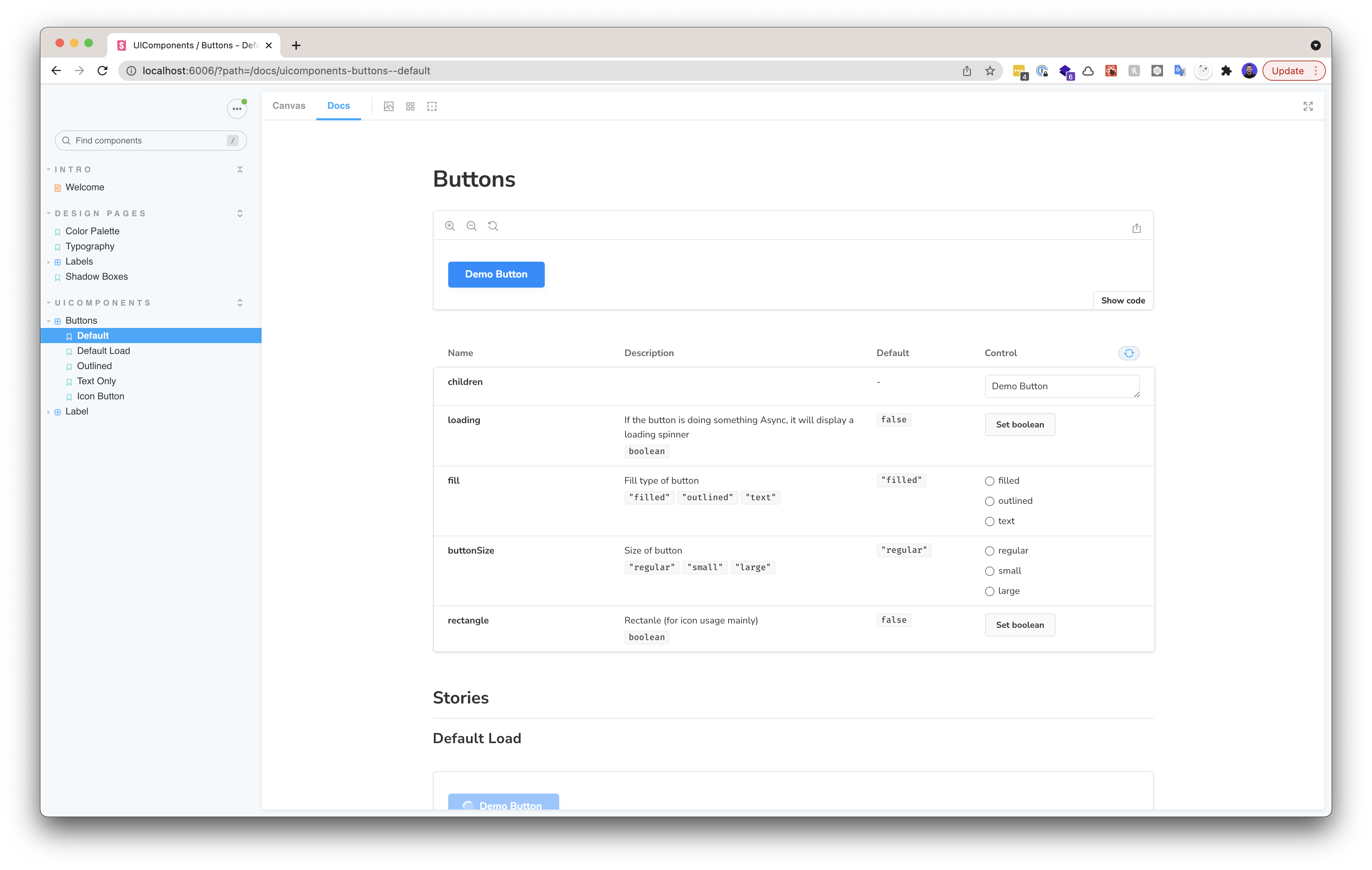The image size is (1372, 870).
Task: Go full screen using expand icon
Action: click(1308, 107)
